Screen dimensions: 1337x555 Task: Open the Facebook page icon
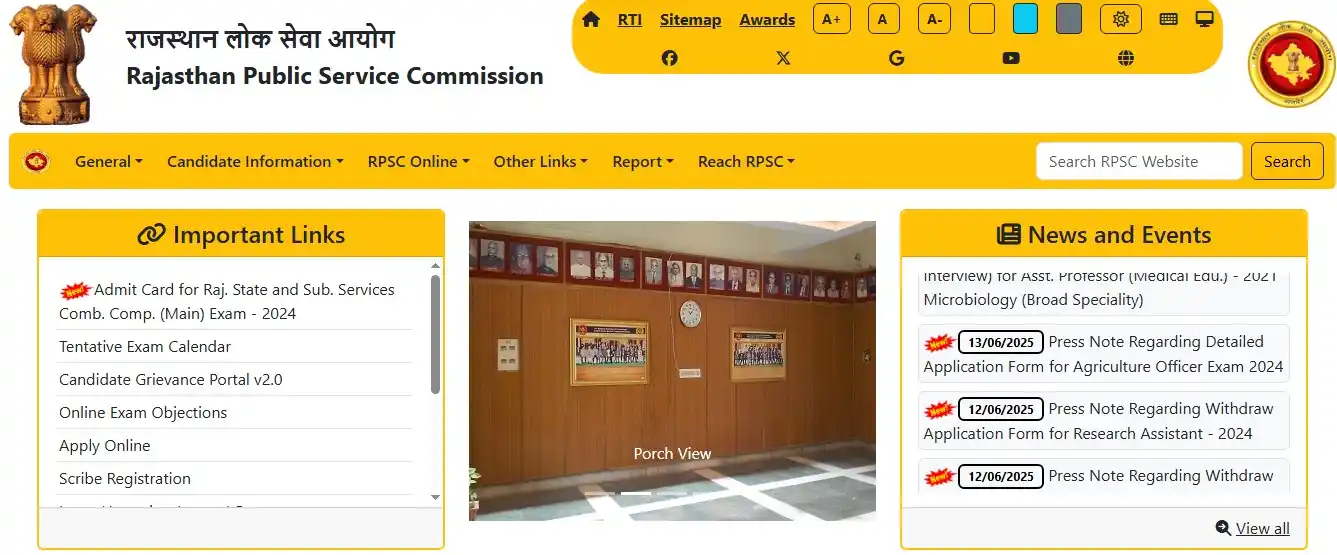[670, 58]
